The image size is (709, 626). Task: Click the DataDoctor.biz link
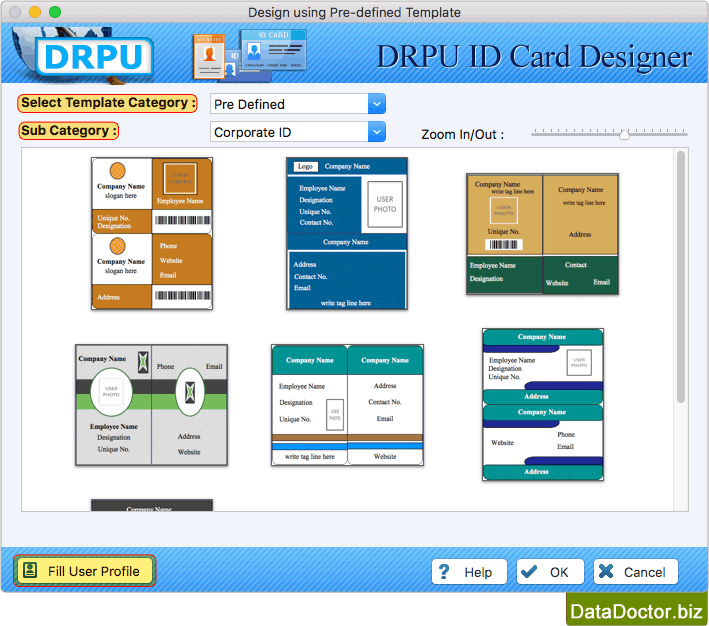pyautogui.click(x=637, y=611)
